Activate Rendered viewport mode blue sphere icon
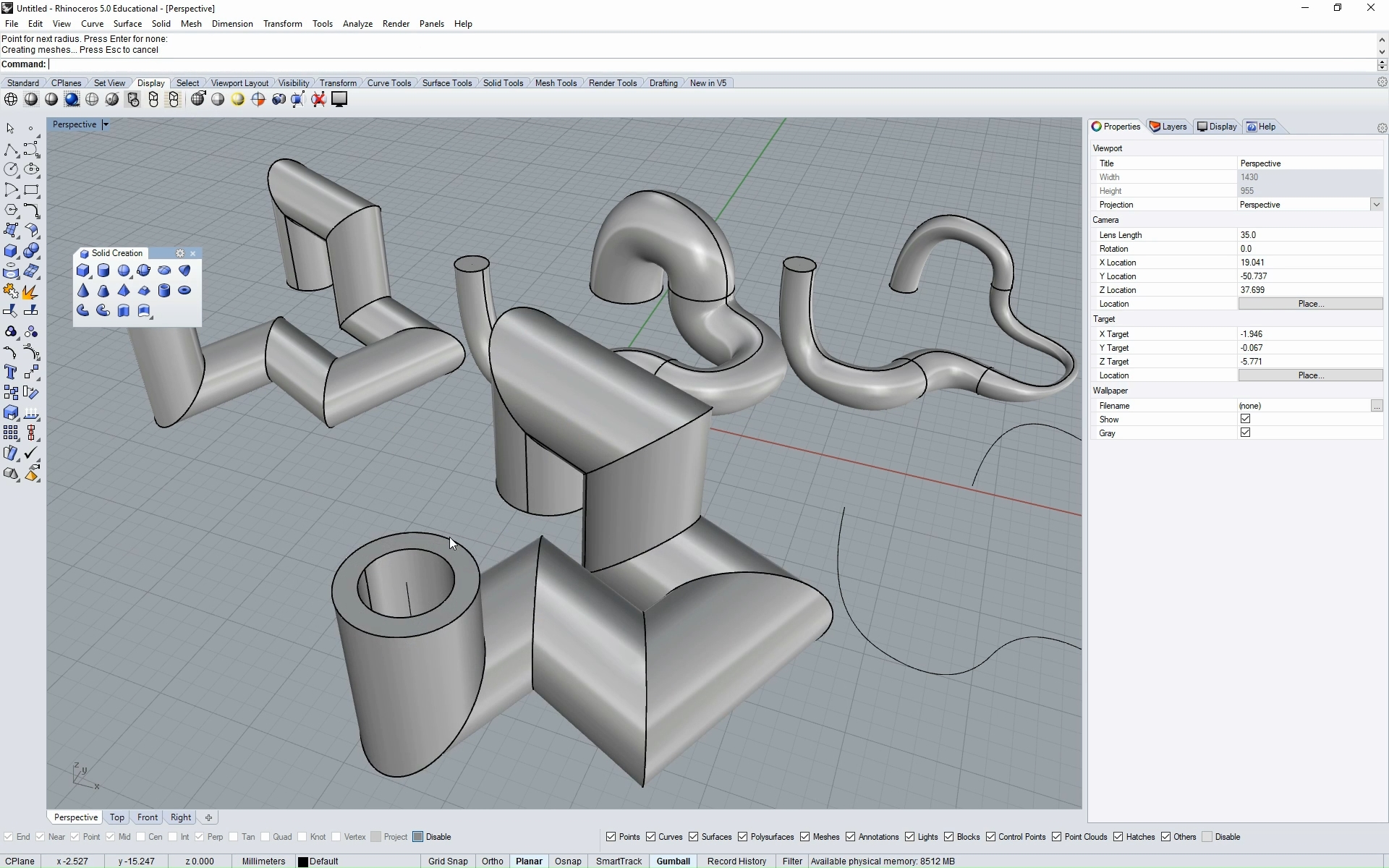 [72, 100]
